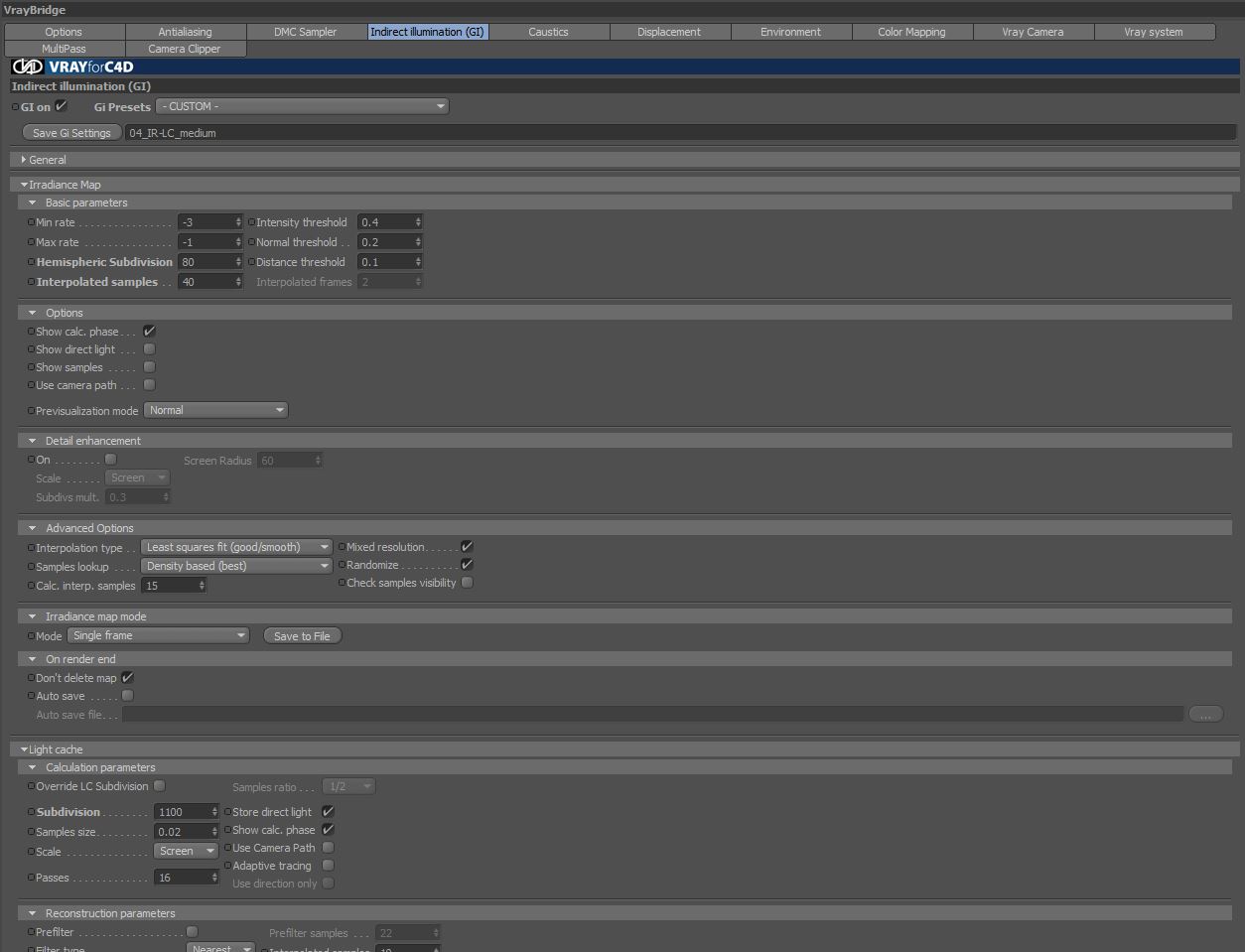Image resolution: width=1245 pixels, height=952 pixels.
Task: Click the Intensity threshold spinner arrows
Action: pyautogui.click(x=418, y=222)
